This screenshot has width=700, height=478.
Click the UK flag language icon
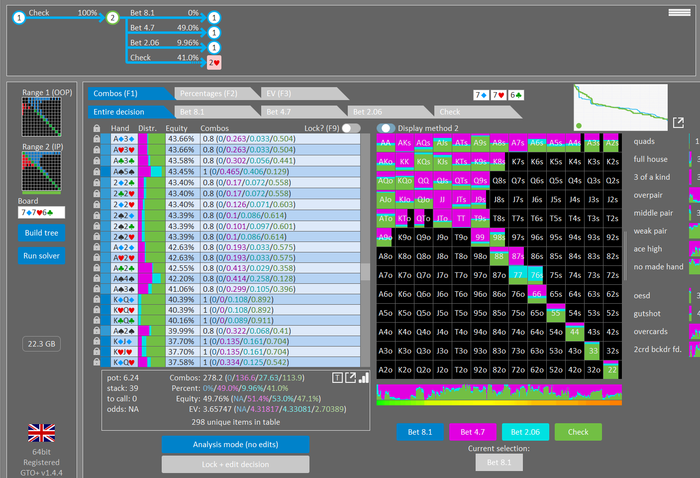tap(42, 433)
